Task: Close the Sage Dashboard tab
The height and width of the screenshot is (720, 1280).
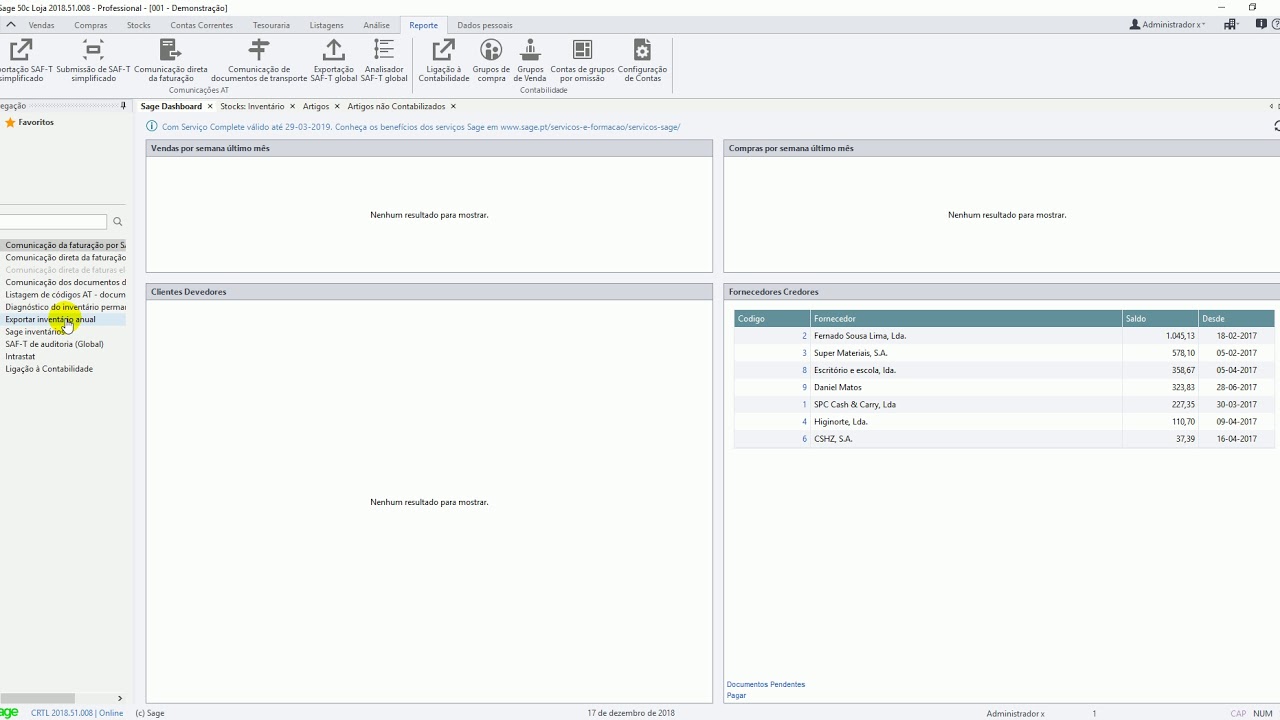Action: click(x=210, y=106)
